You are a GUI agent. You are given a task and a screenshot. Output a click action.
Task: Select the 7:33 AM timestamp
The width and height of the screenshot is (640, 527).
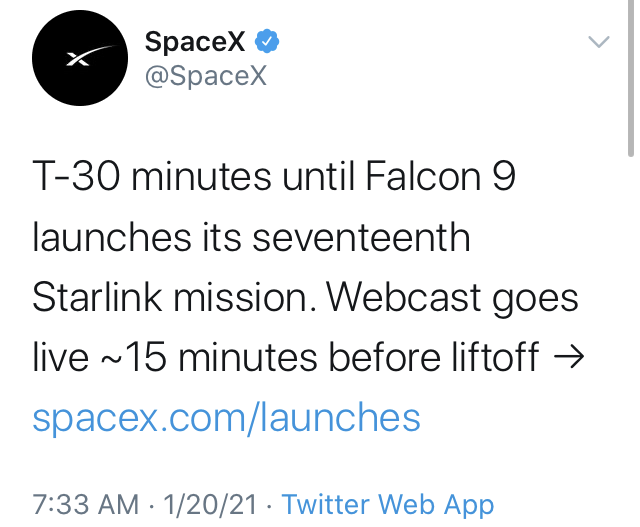86,505
